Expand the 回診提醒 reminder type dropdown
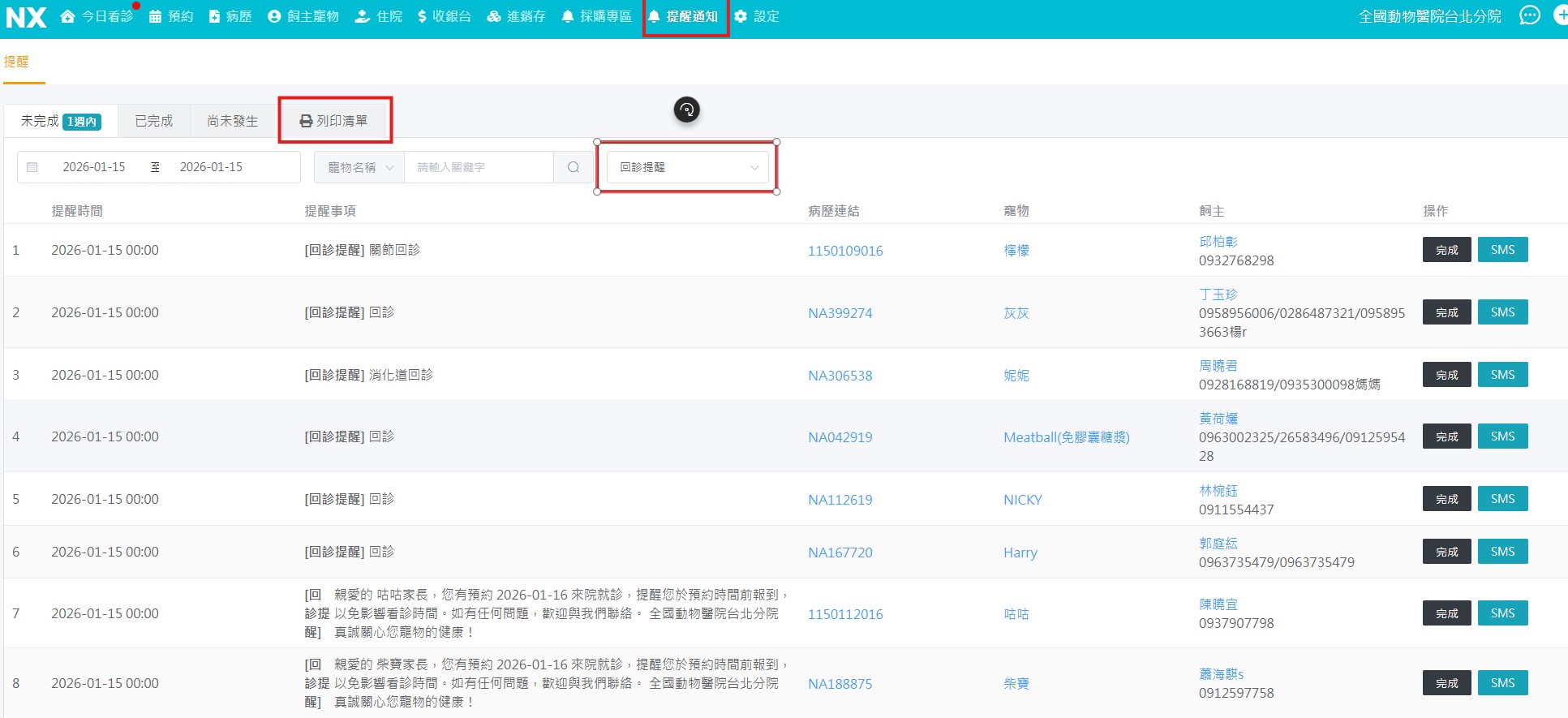 point(688,167)
